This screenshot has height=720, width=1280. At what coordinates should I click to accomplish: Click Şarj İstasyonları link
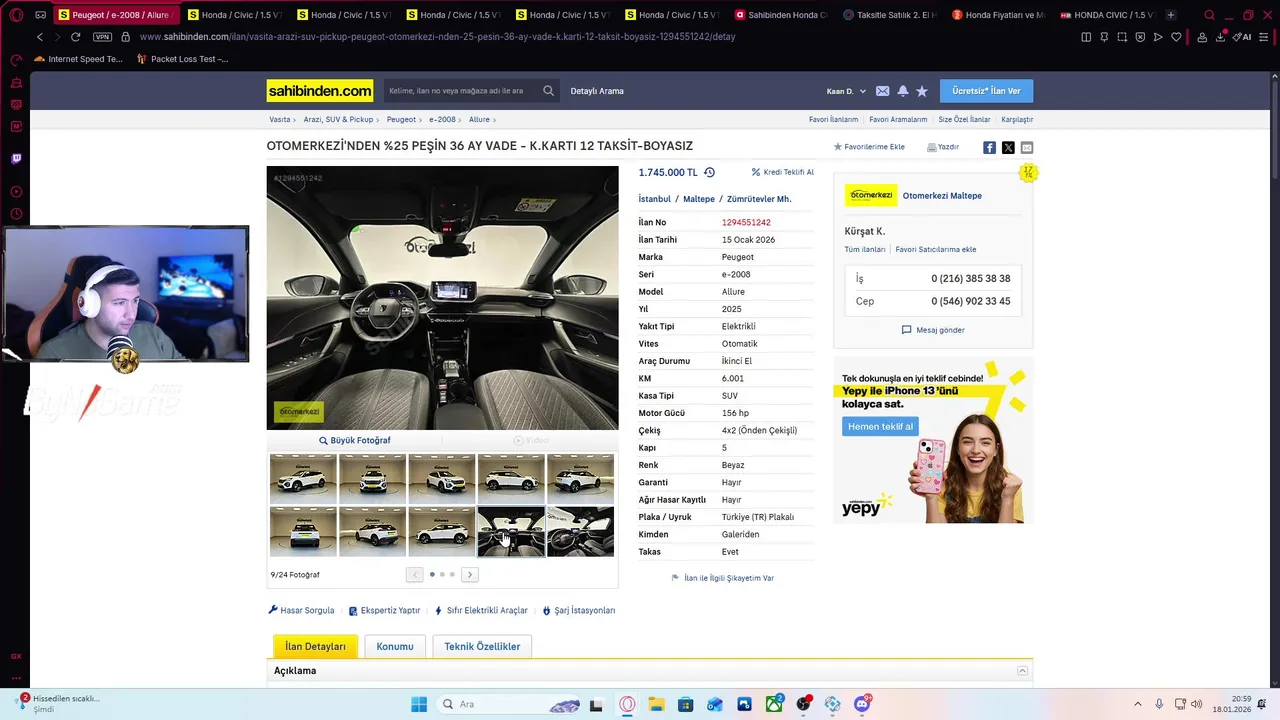coord(579,610)
